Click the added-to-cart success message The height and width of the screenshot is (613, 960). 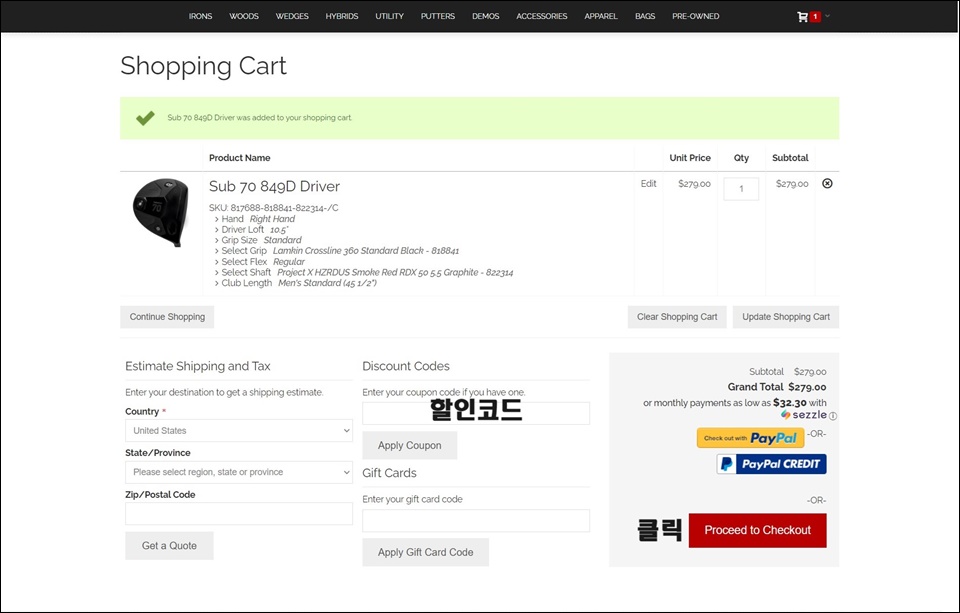(x=260, y=118)
